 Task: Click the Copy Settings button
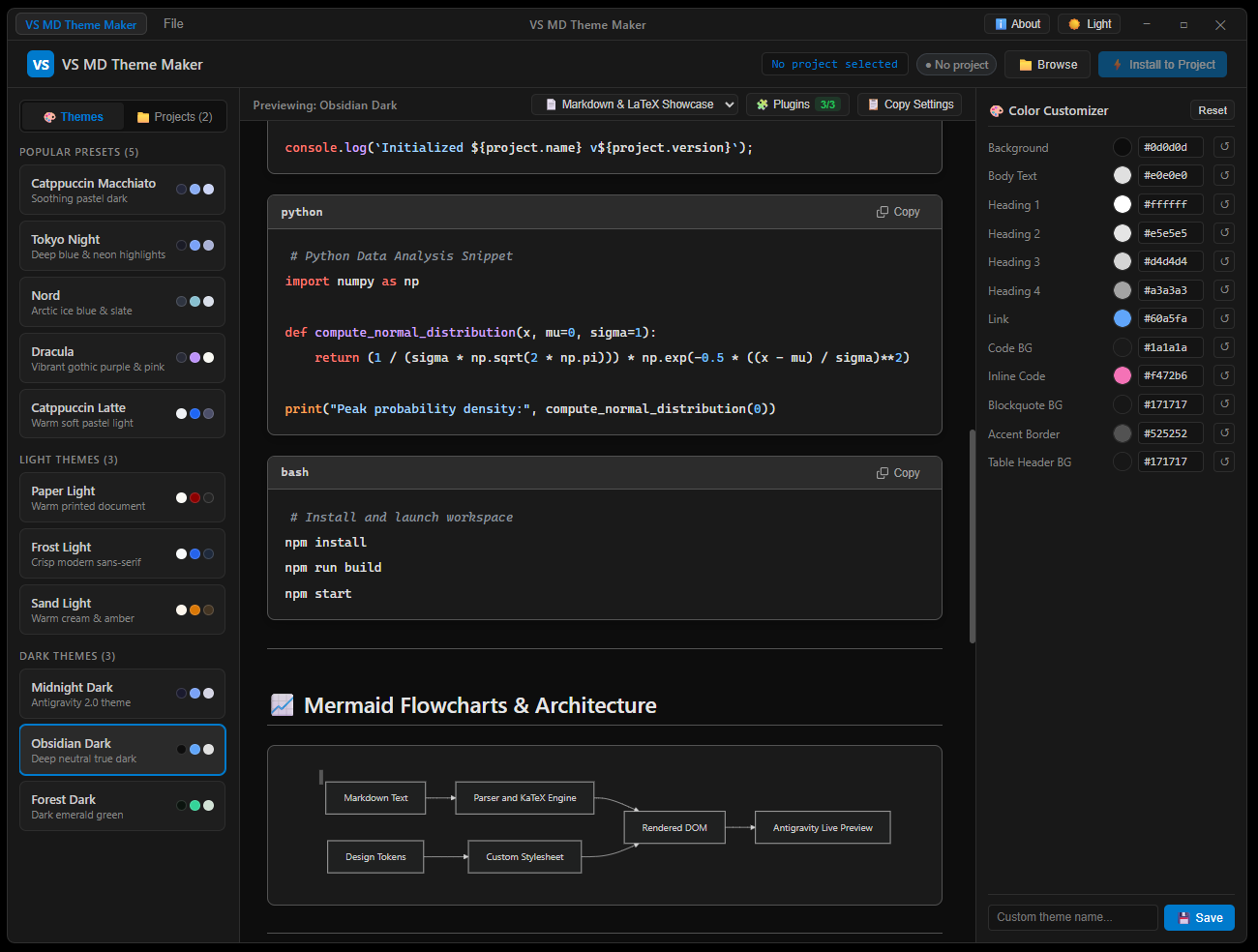910,104
